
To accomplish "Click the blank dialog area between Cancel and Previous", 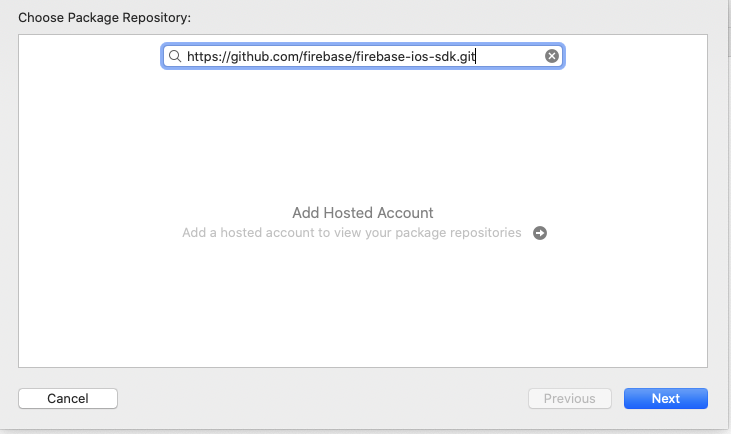I will click(320, 398).
